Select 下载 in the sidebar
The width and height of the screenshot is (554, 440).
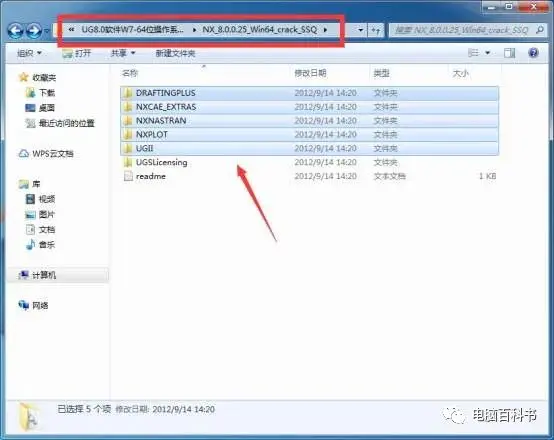click(41, 93)
